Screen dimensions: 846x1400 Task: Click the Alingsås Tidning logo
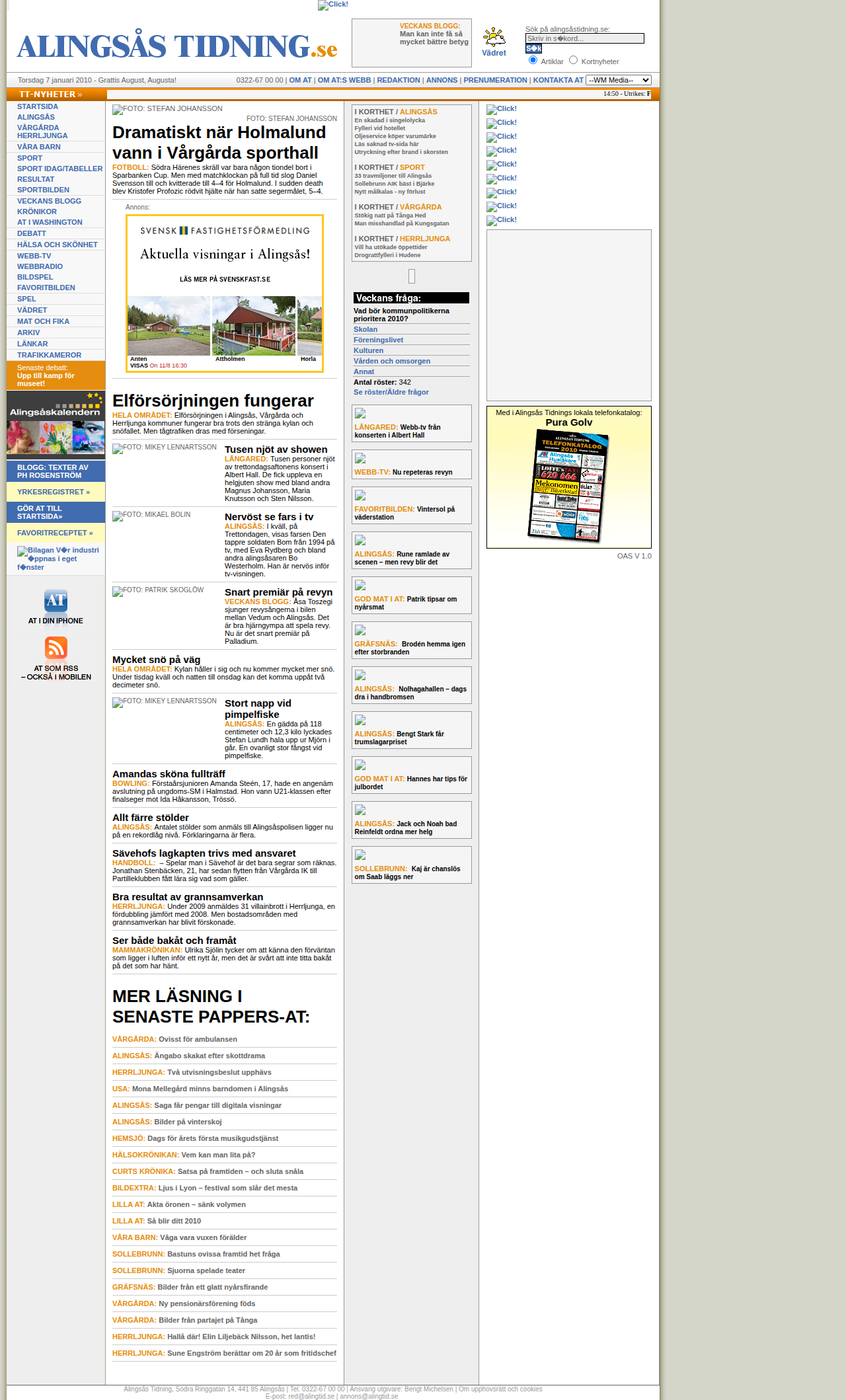coord(177,46)
